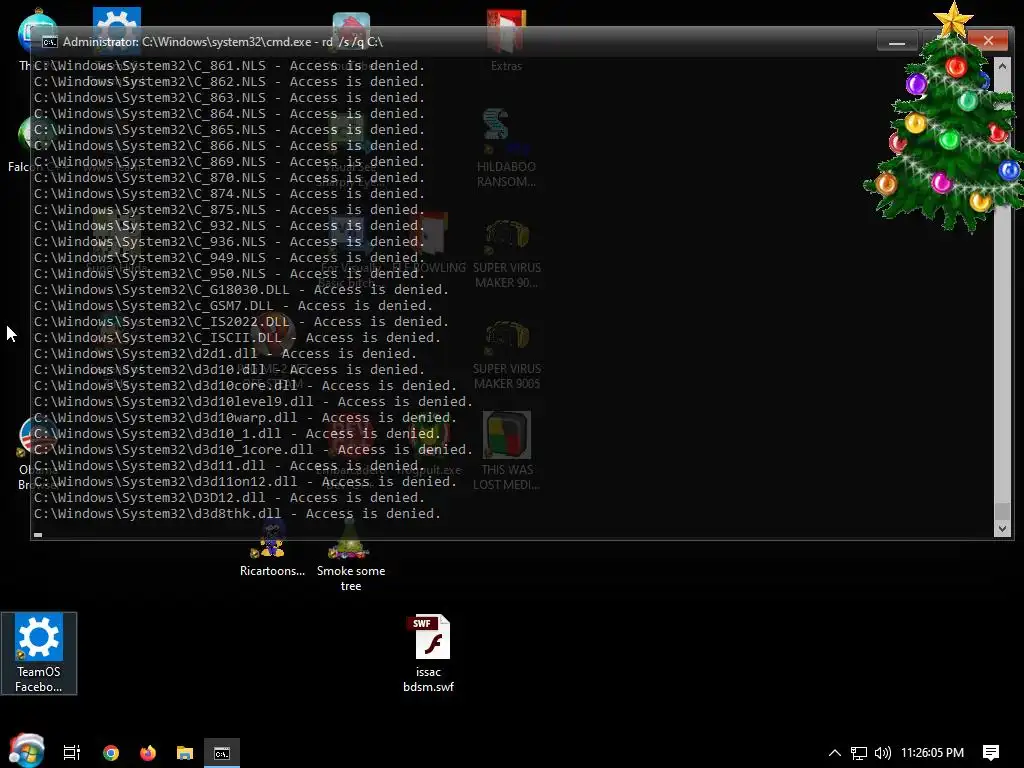Click the line C_950.NLS - Access is denied

[x=229, y=274]
